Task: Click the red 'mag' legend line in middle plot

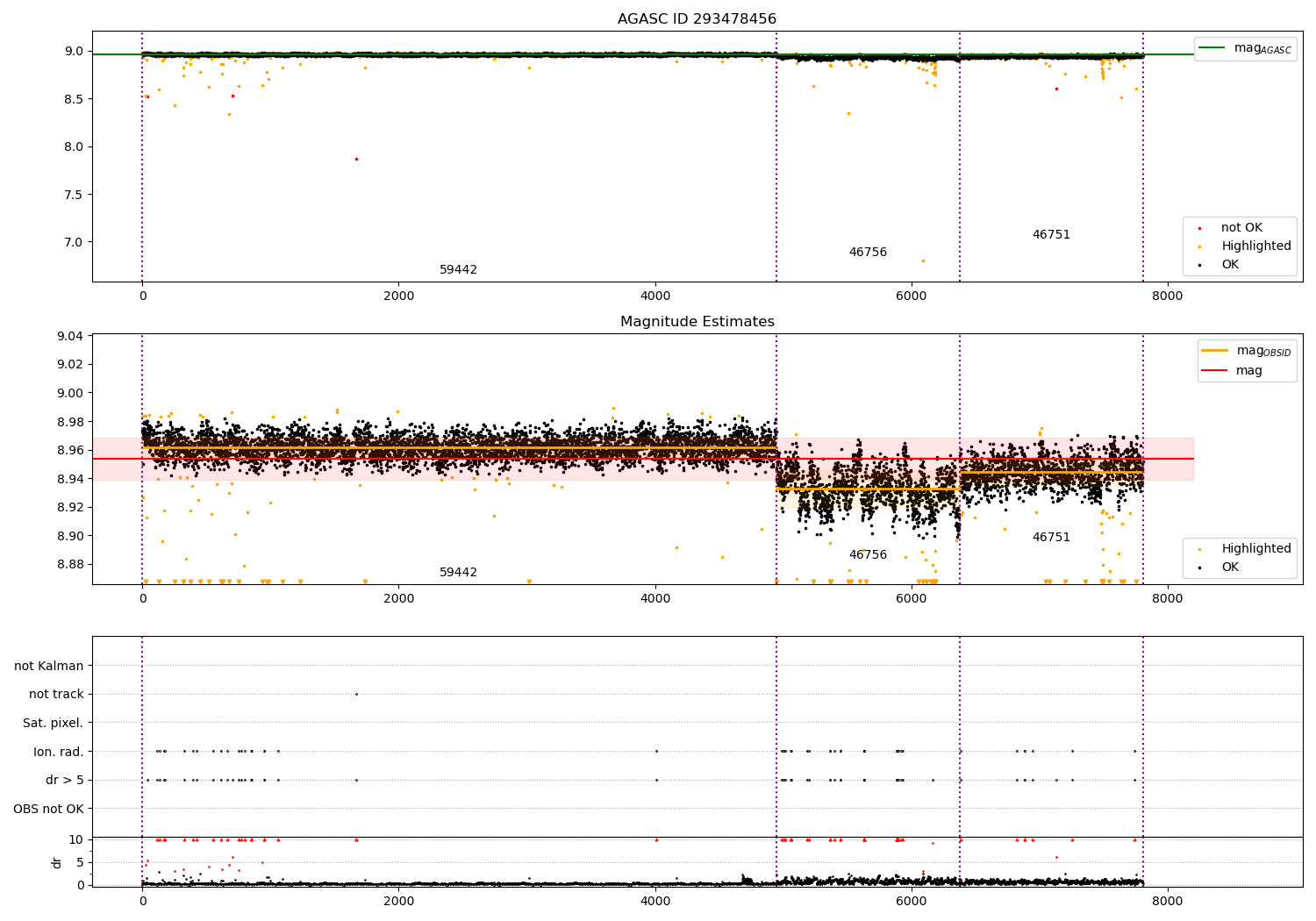Action: [x=1214, y=371]
